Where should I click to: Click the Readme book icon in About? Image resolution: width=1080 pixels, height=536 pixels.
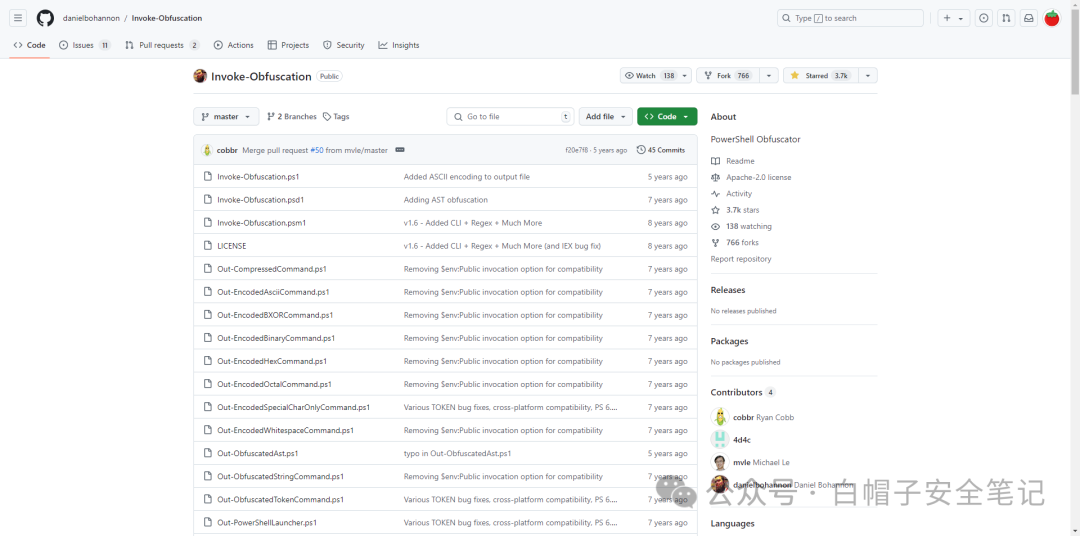[x=716, y=161]
